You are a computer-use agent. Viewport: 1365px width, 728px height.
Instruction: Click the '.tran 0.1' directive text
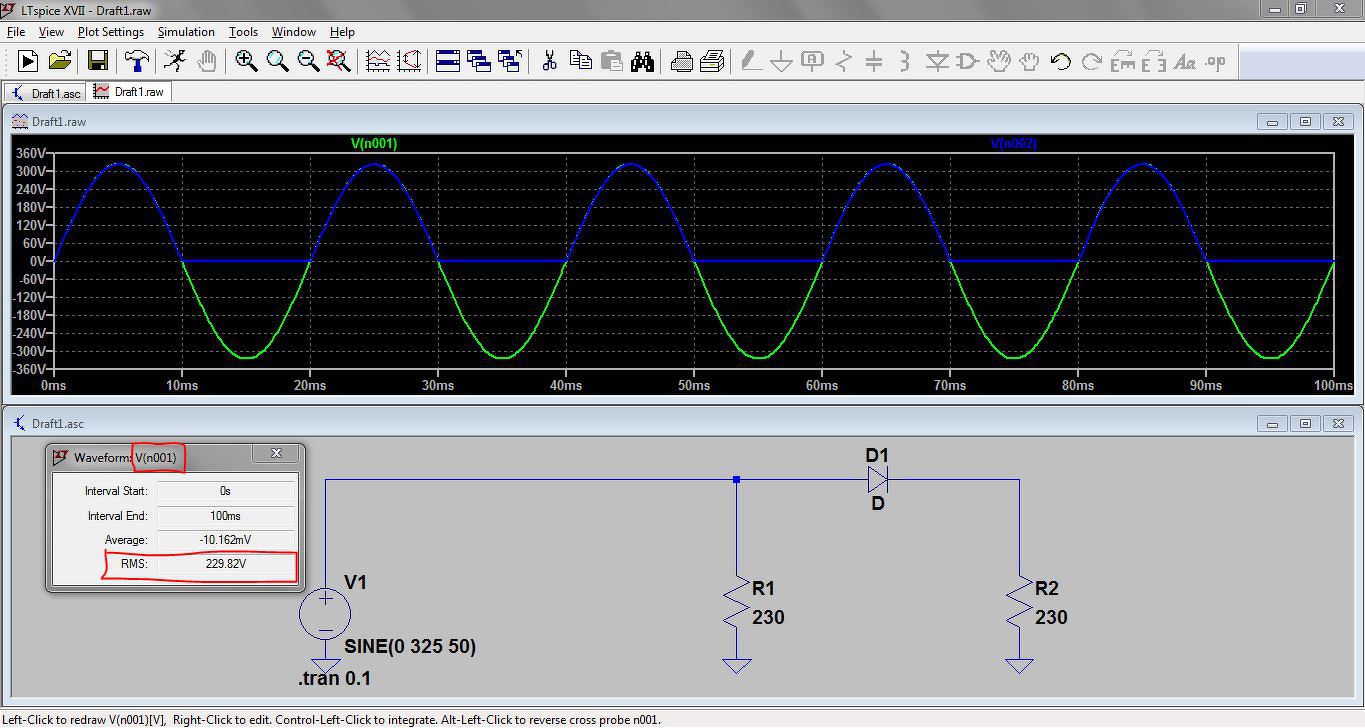click(x=334, y=679)
